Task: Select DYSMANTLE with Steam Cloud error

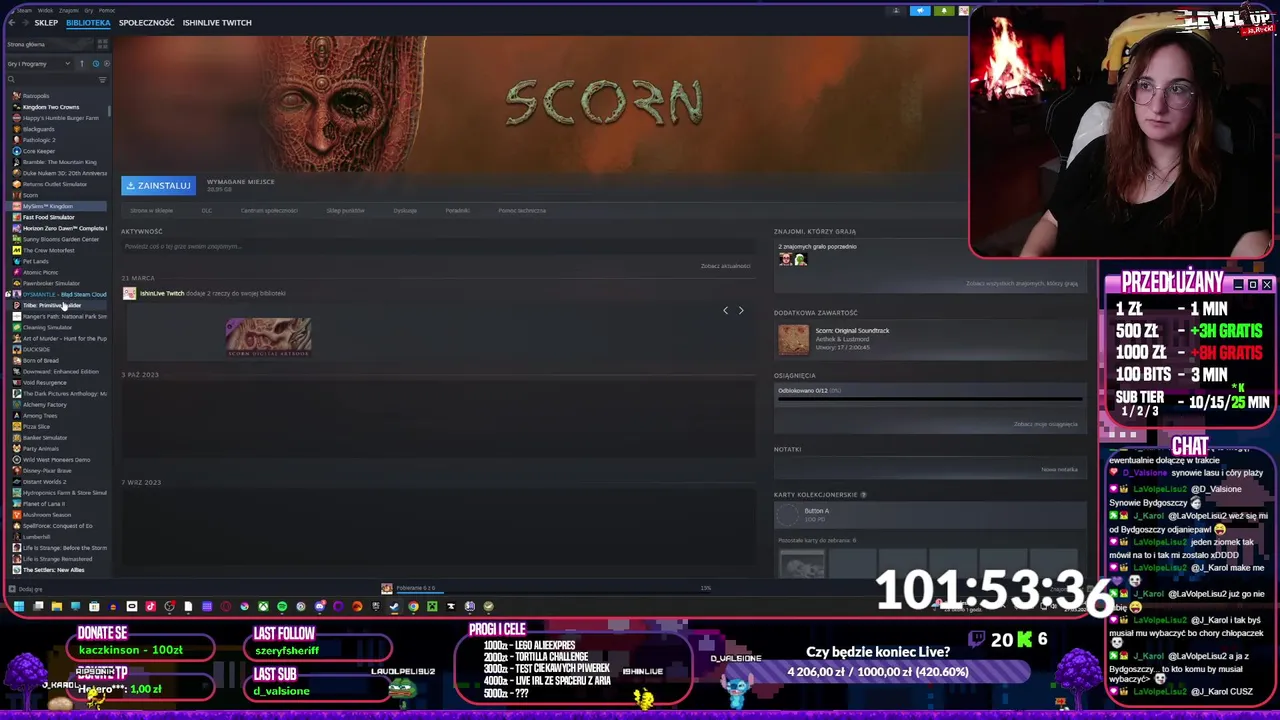Action: tap(60, 294)
